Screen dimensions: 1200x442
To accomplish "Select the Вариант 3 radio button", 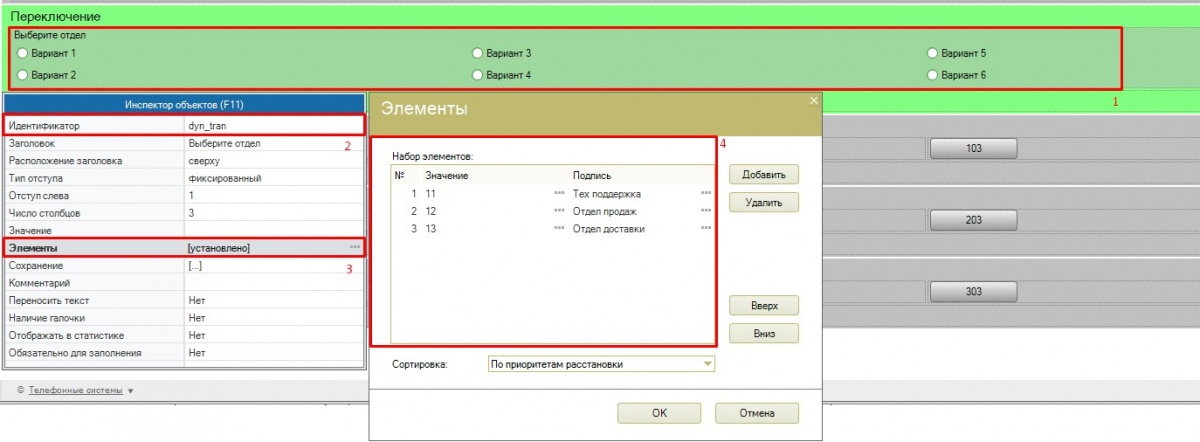I will click(478, 53).
